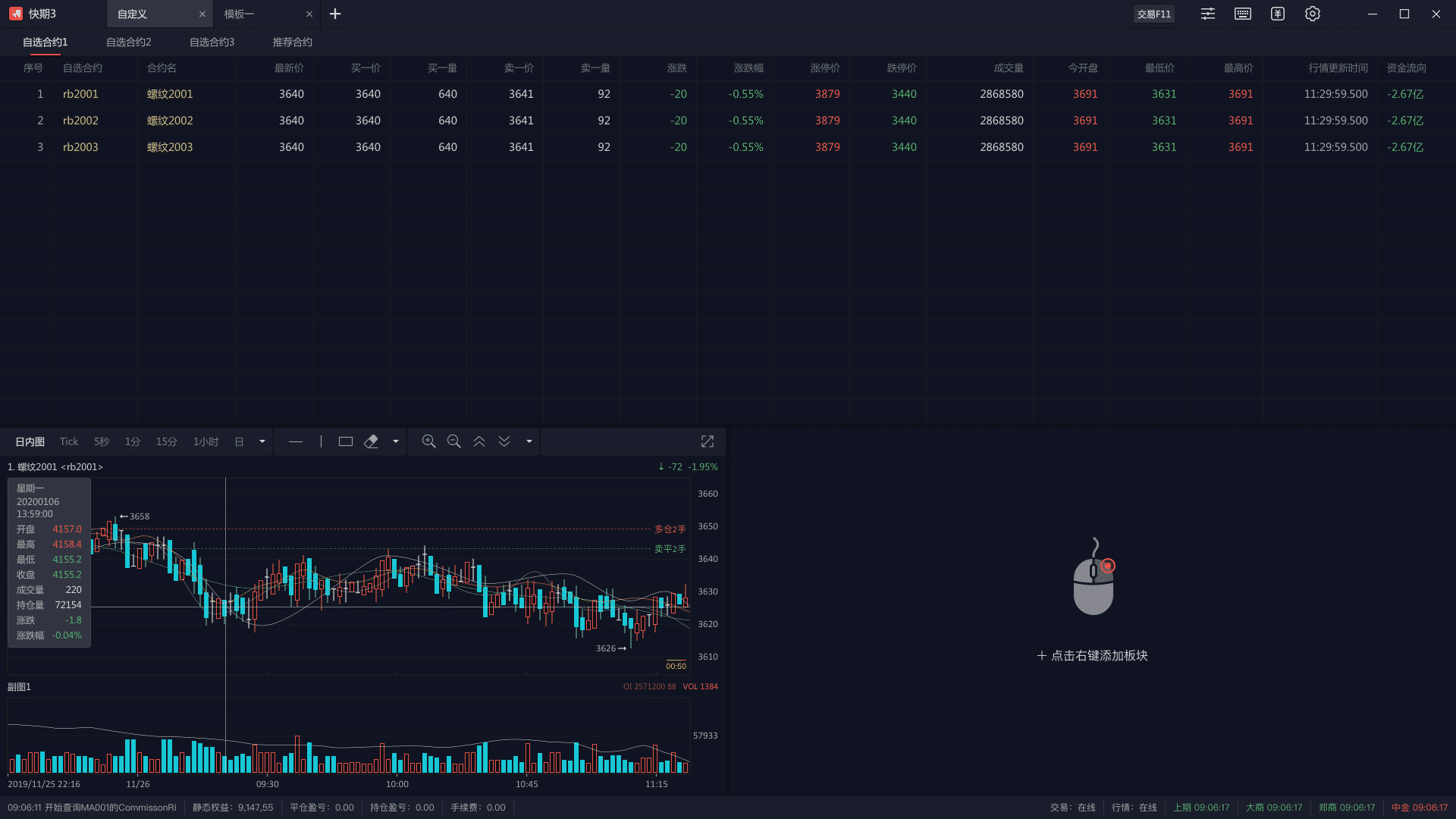
Task: Select the rb2001 contract row
Action: [728, 94]
